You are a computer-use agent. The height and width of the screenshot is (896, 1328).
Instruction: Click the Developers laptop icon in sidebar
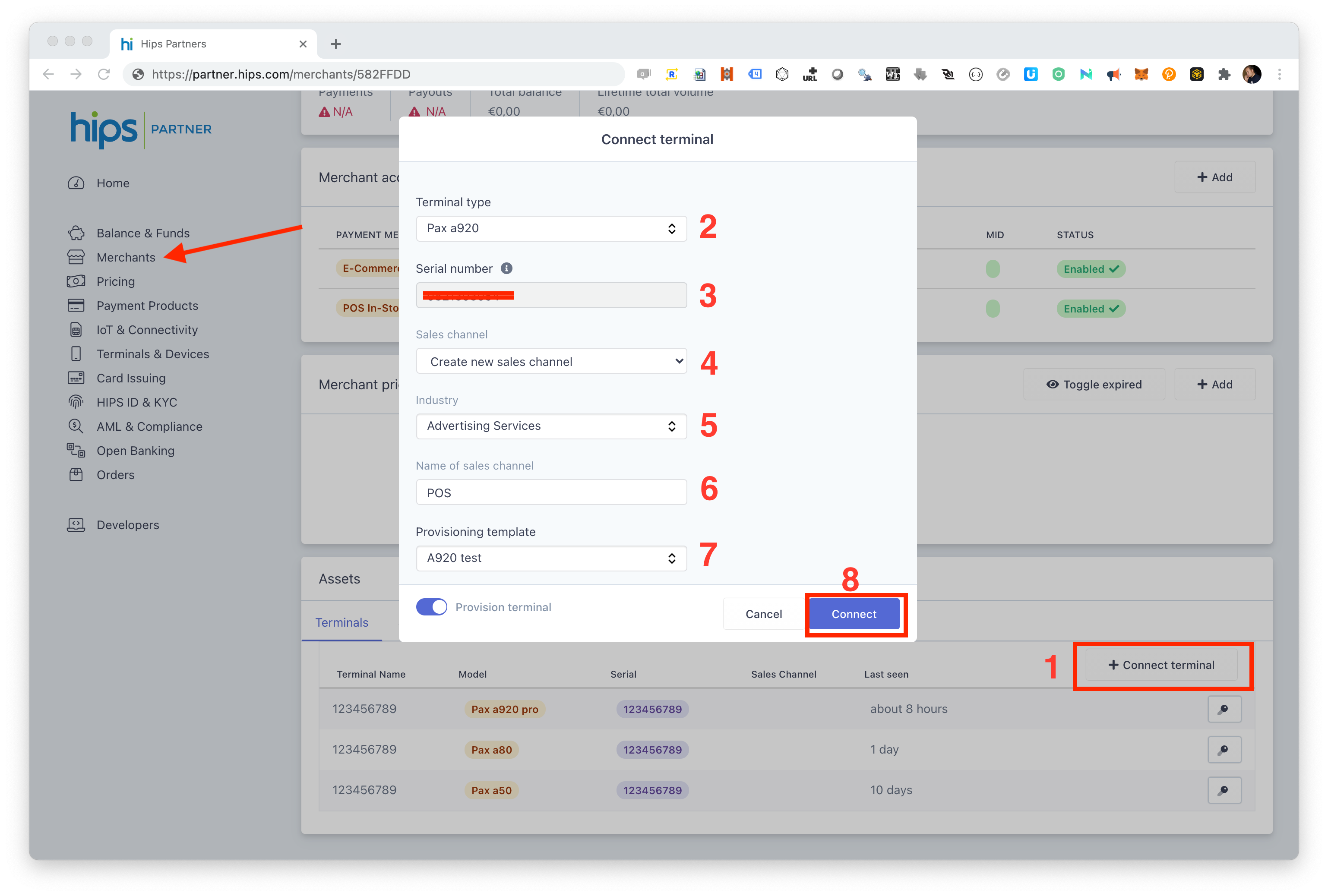click(76, 524)
